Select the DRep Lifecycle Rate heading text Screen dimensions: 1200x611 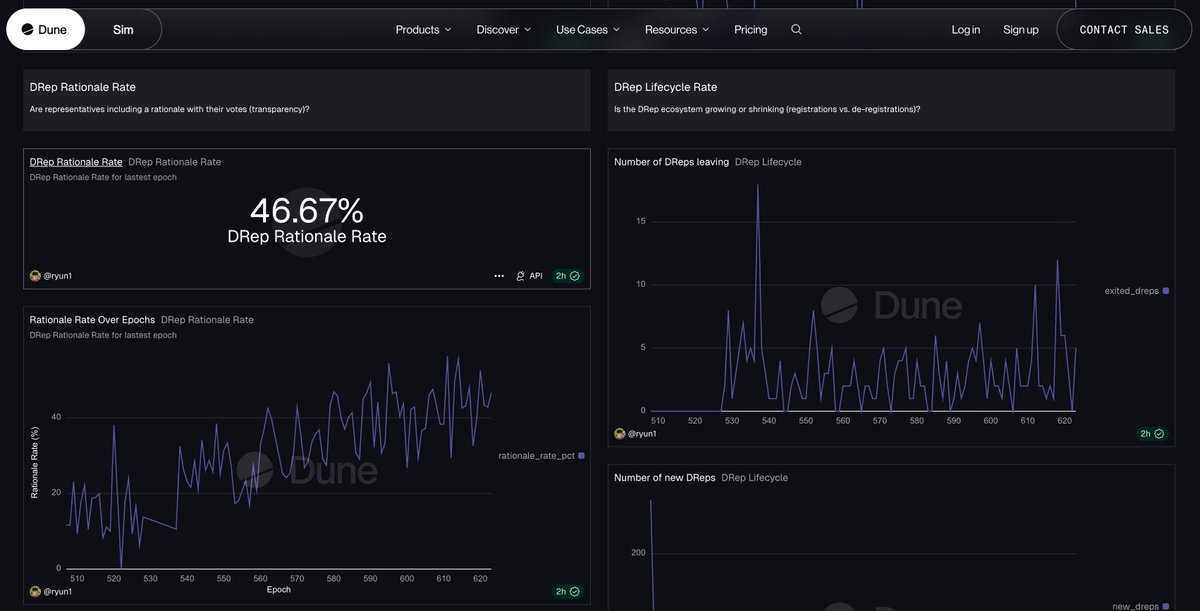point(666,87)
